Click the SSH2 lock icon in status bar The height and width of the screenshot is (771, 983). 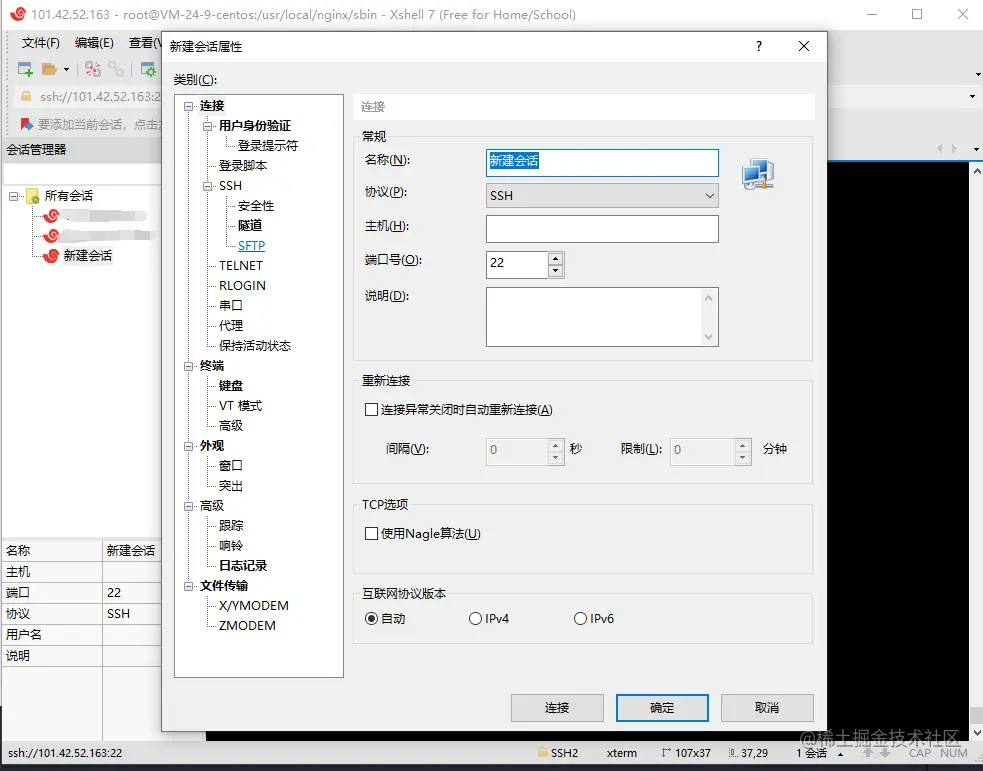tap(542, 753)
